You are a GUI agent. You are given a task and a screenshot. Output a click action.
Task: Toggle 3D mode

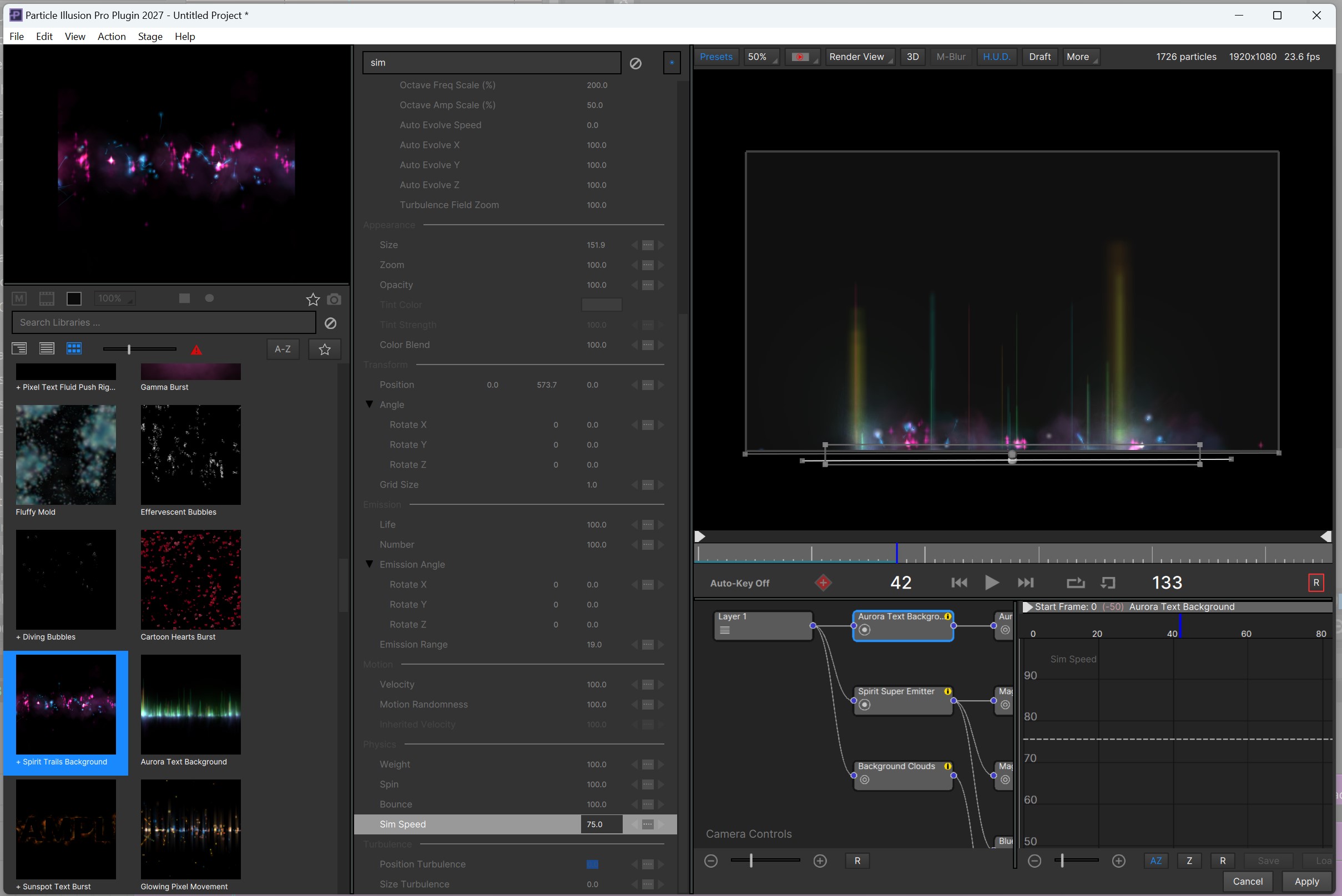(x=913, y=57)
